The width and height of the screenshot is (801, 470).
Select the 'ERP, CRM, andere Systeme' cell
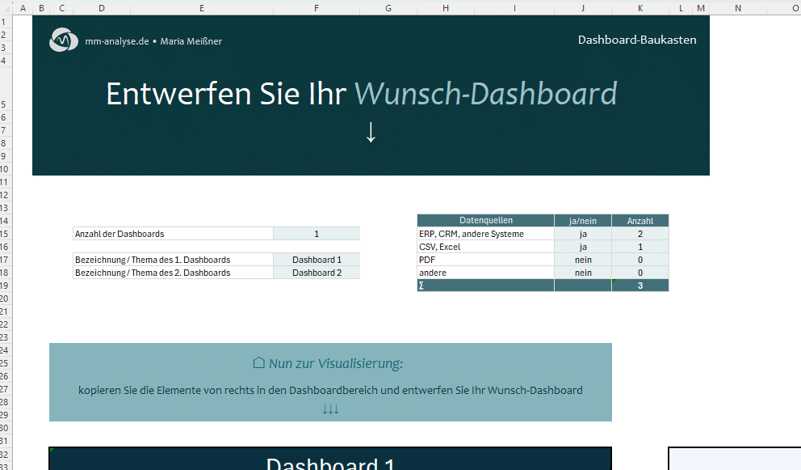coord(486,233)
